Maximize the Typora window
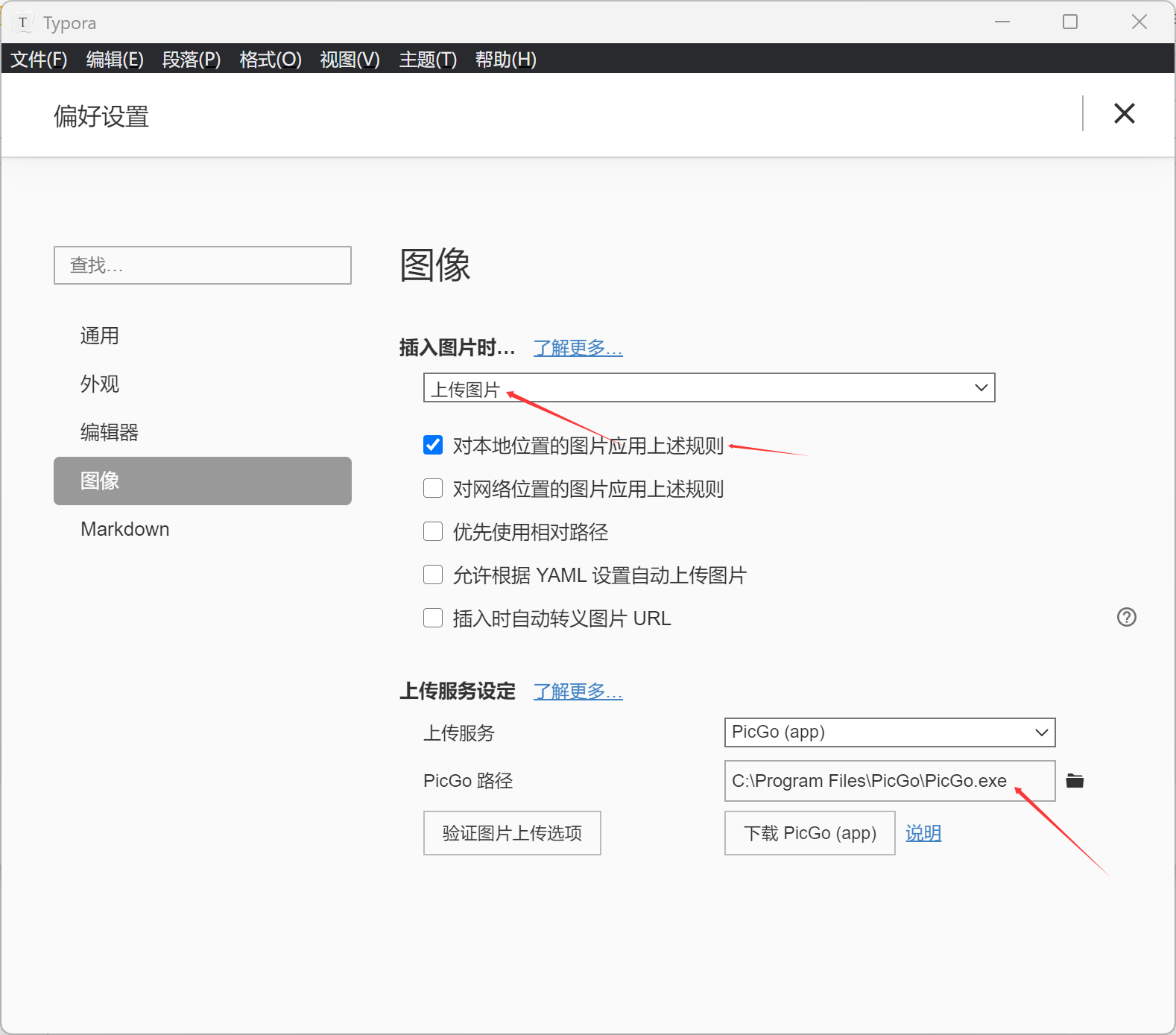The image size is (1176, 1035). pos(1070,22)
